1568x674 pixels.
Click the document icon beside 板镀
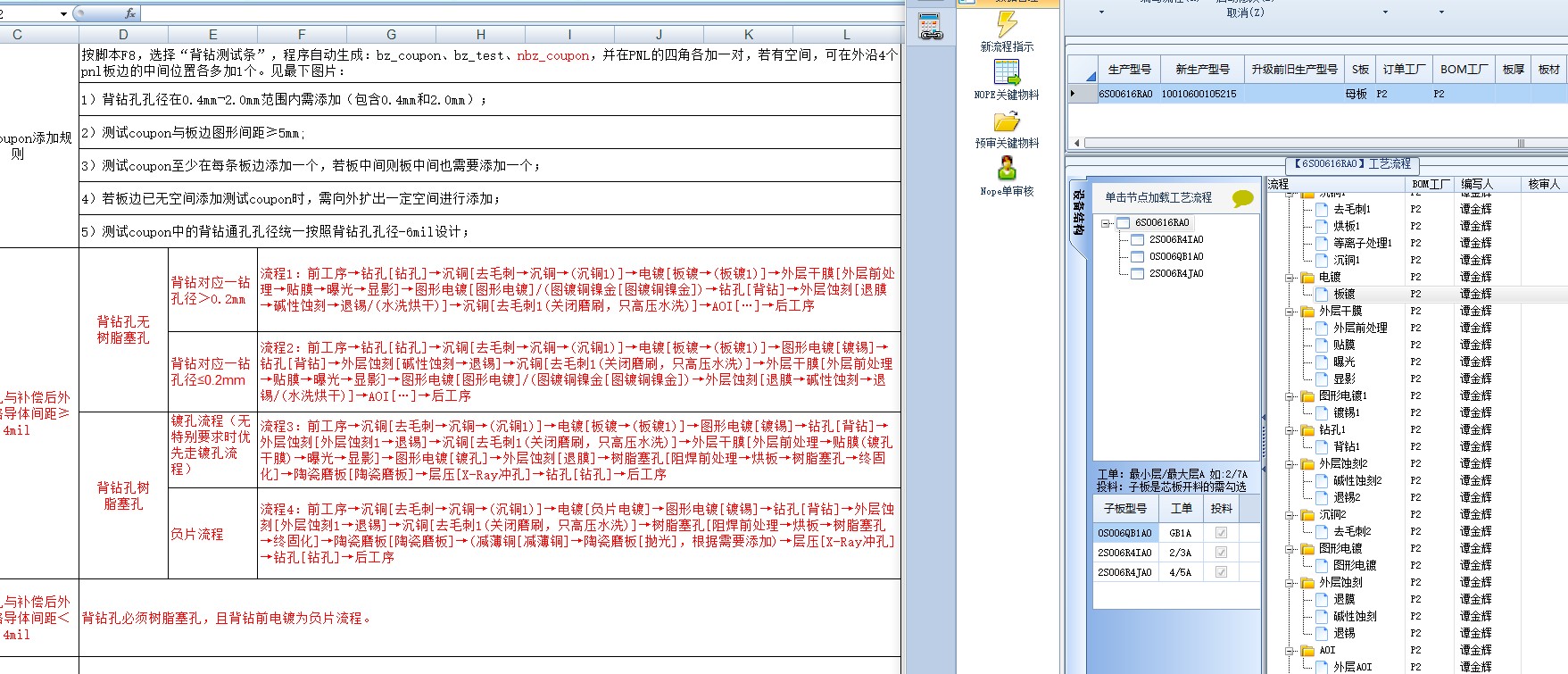(x=1322, y=294)
